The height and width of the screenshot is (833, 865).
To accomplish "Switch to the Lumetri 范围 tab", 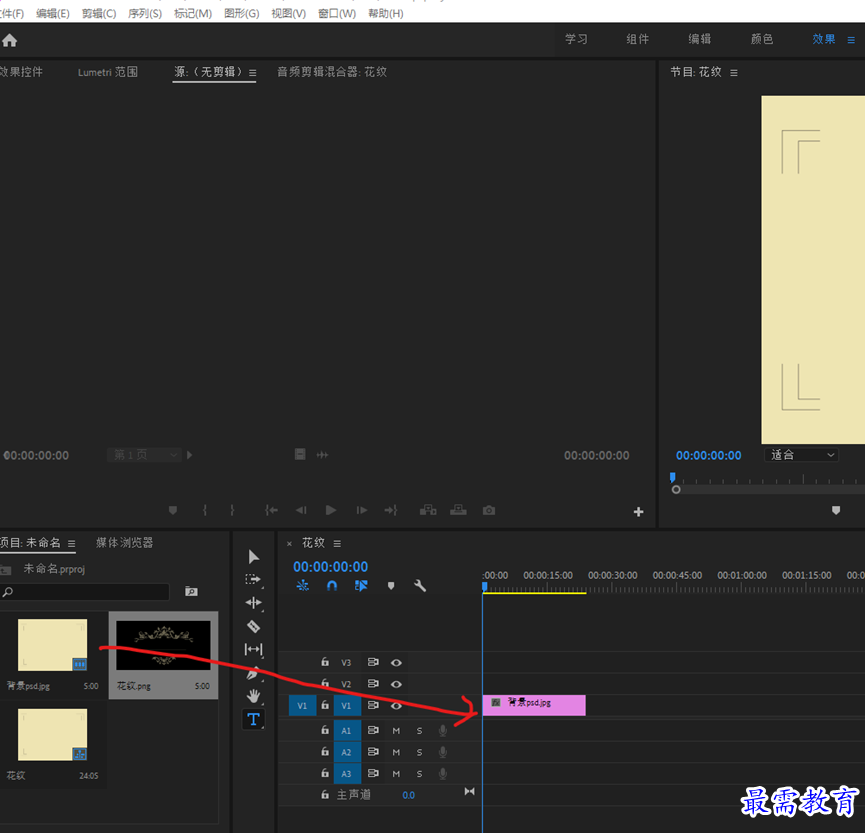I will click(108, 72).
